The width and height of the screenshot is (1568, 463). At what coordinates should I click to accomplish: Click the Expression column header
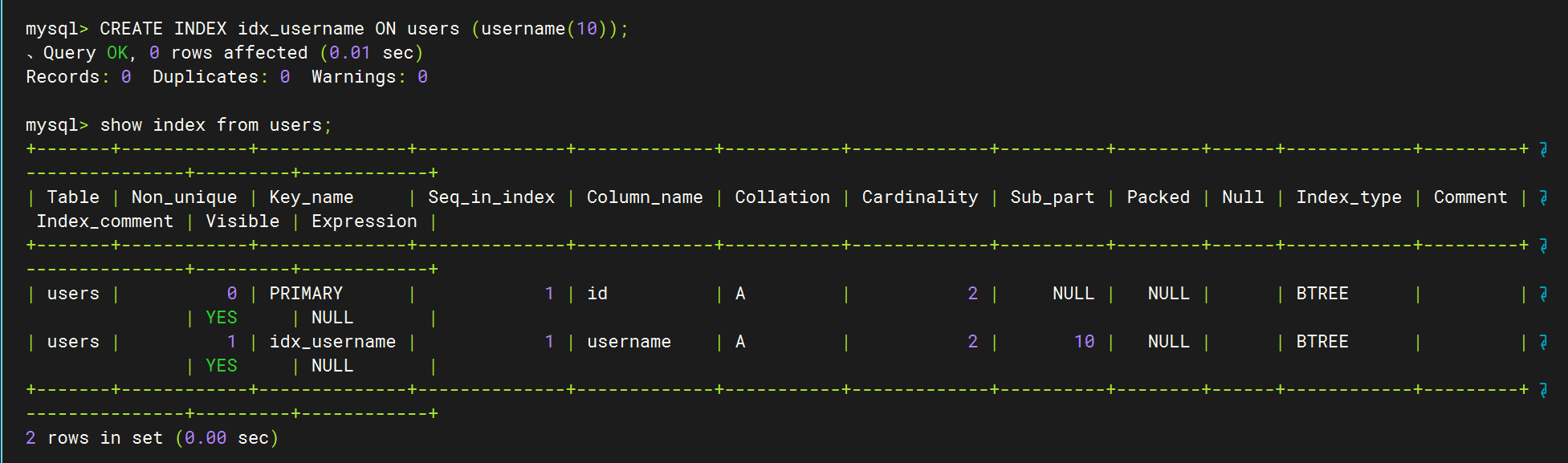pos(365,221)
